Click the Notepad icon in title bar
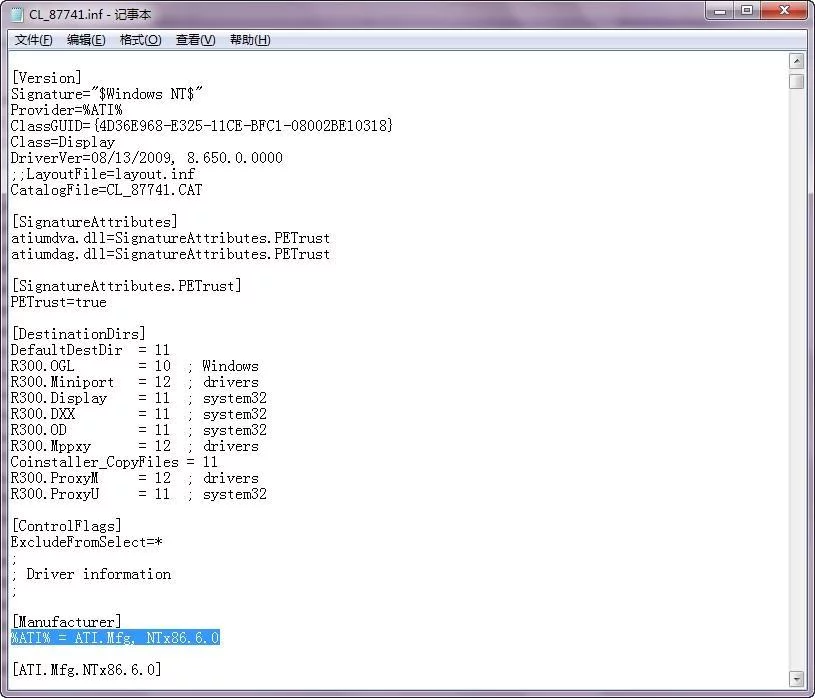The width and height of the screenshot is (815, 698). tap(17, 14)
